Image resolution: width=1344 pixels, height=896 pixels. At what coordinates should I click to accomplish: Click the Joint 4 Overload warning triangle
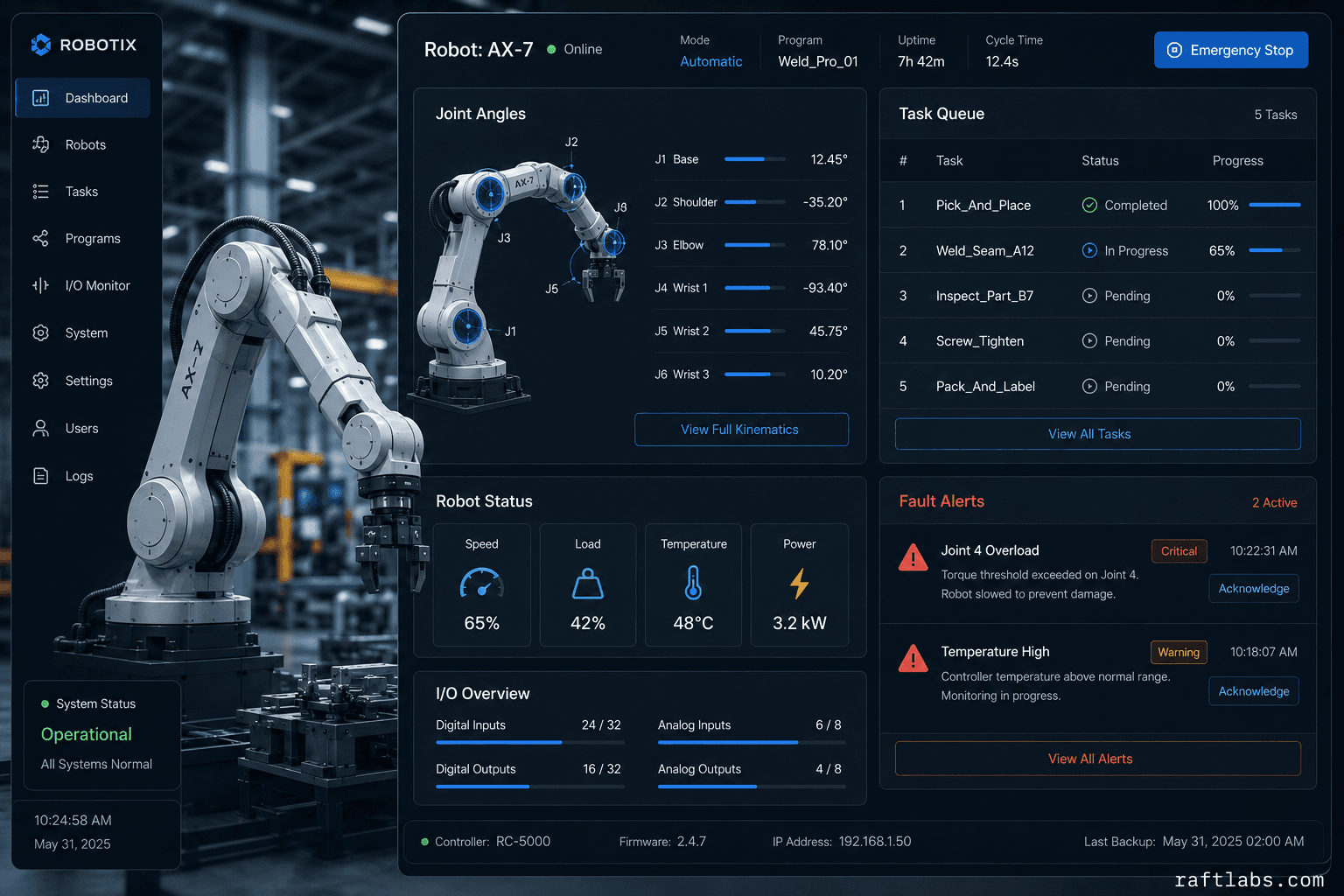[x=913, y=557]
